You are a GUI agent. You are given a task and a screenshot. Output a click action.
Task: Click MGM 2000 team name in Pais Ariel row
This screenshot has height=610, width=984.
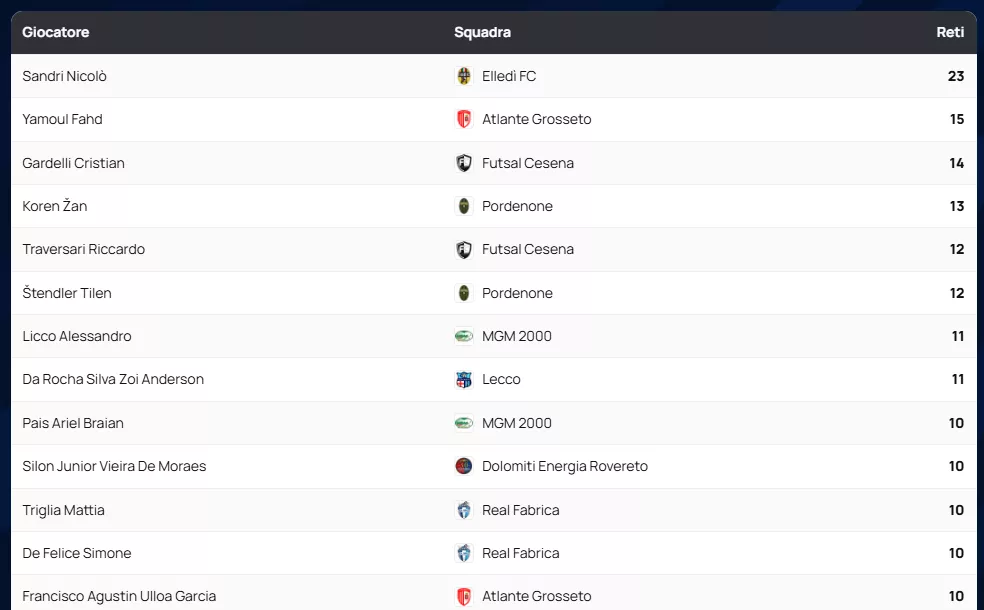point(516,423)
